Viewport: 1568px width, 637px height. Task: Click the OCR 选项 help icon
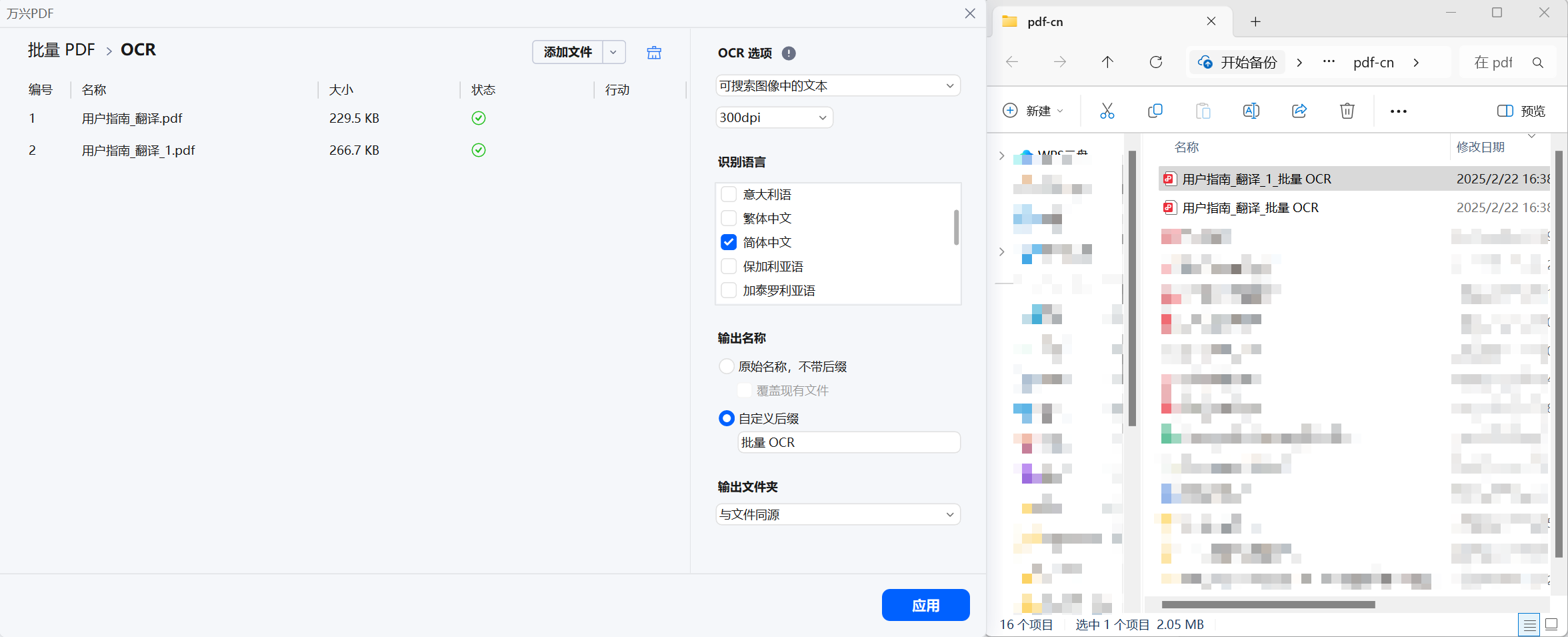(x=789, y=53)
